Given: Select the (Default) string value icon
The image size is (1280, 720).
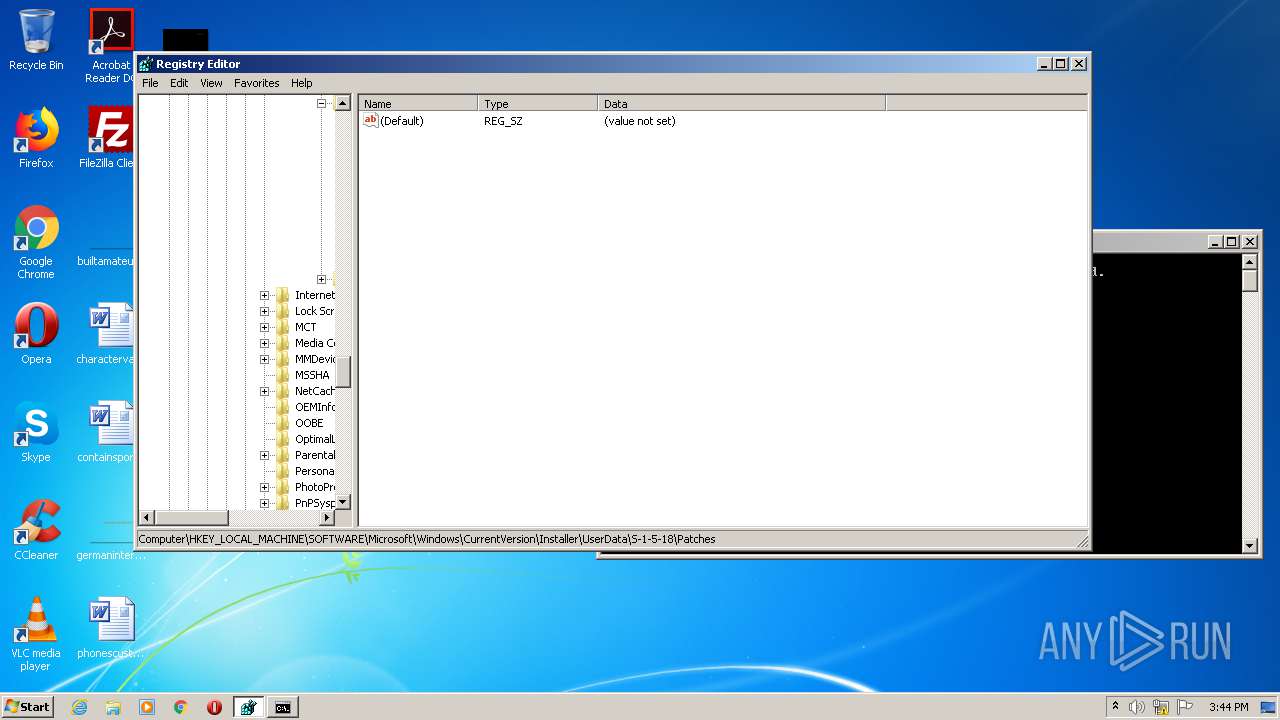Looking at the screenshot, I should (370, 121).
